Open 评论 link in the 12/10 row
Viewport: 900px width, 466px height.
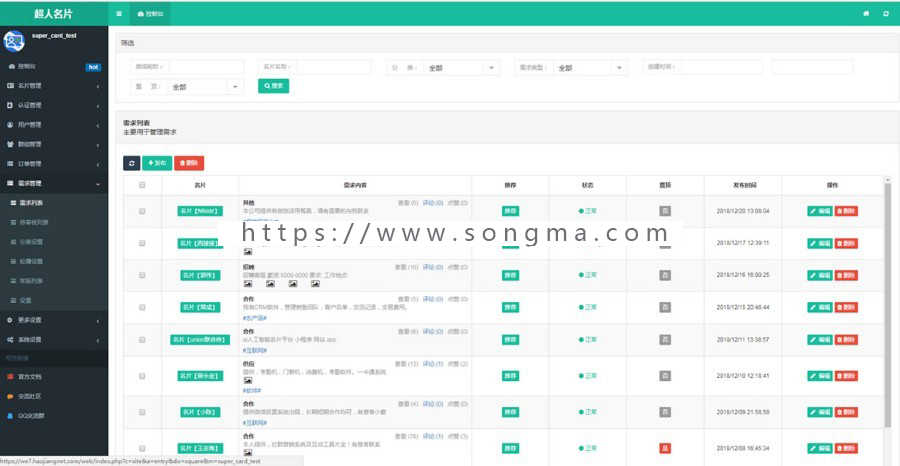click(x=433, y=364)
